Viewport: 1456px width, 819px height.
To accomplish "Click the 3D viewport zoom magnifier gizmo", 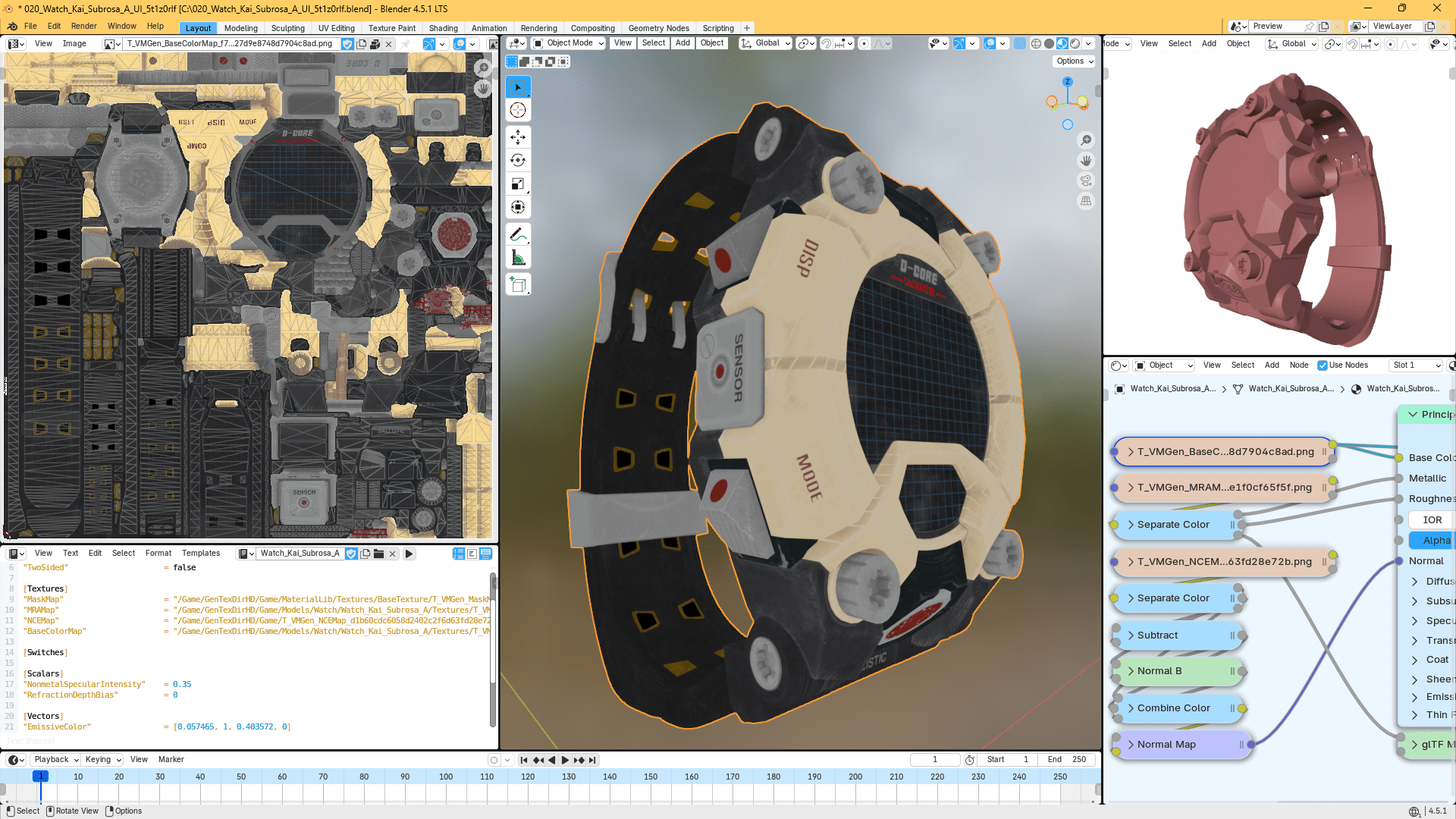I will click(x=1086, y=140).
